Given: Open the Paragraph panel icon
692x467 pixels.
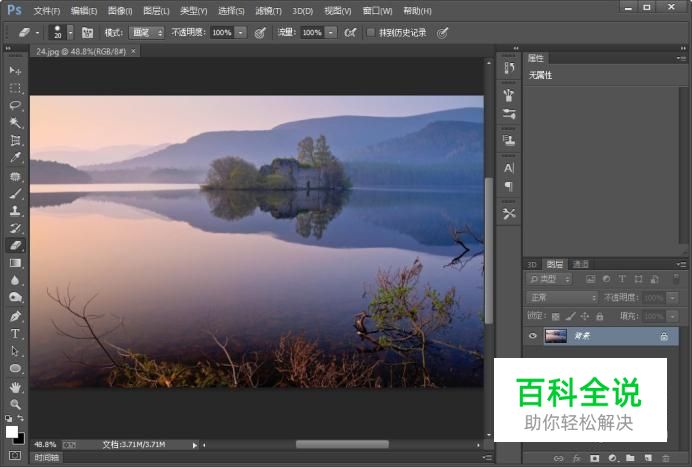Looking at the screenshot, I should pos(509,186).
